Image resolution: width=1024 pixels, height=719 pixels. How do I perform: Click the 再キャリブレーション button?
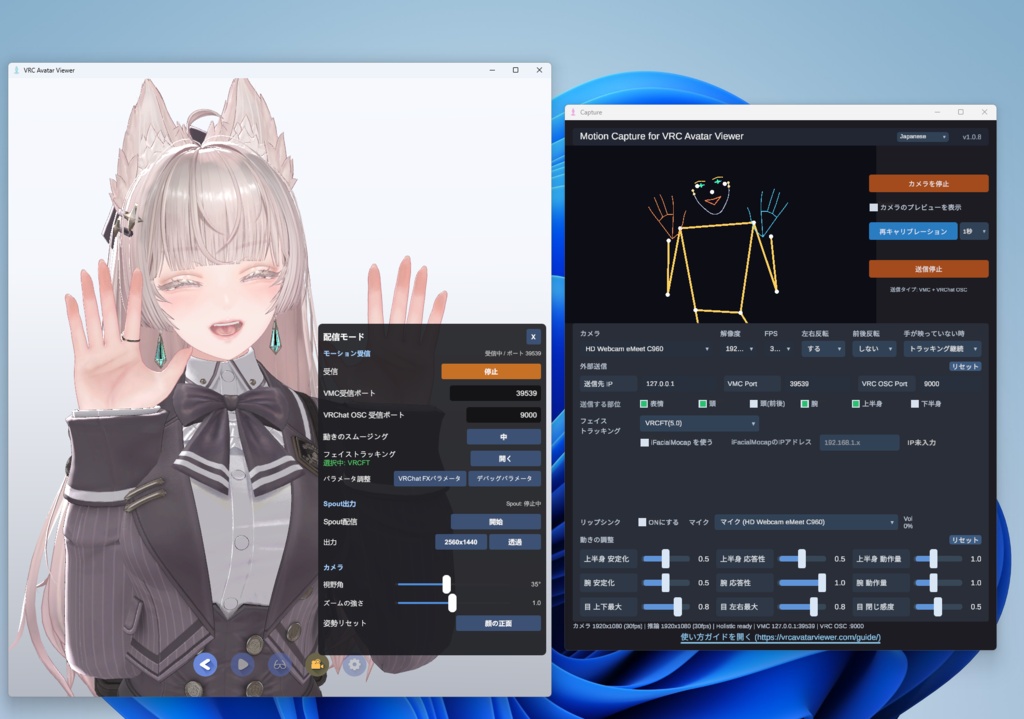point(912,231)
